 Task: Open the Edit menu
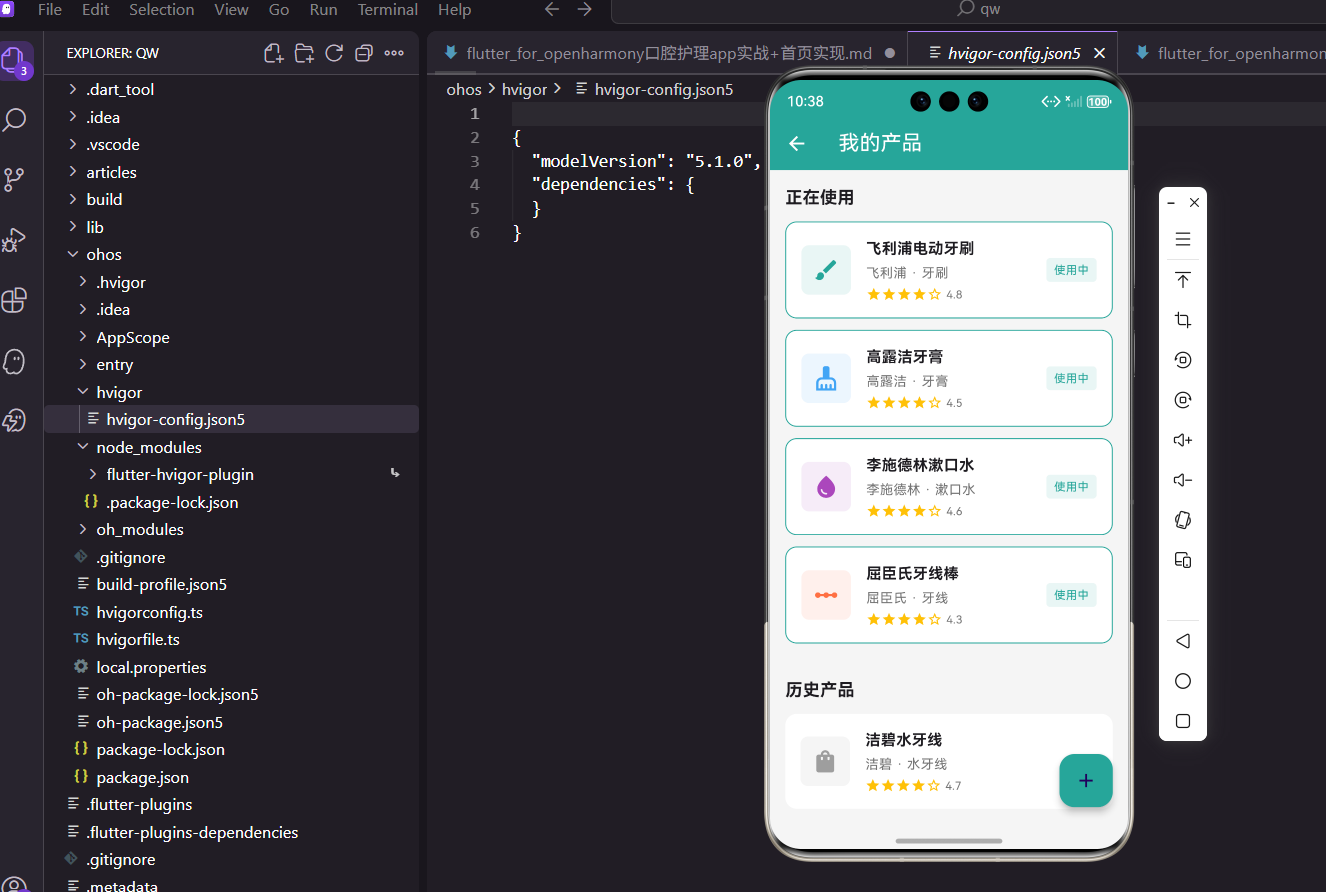[96, 10]
